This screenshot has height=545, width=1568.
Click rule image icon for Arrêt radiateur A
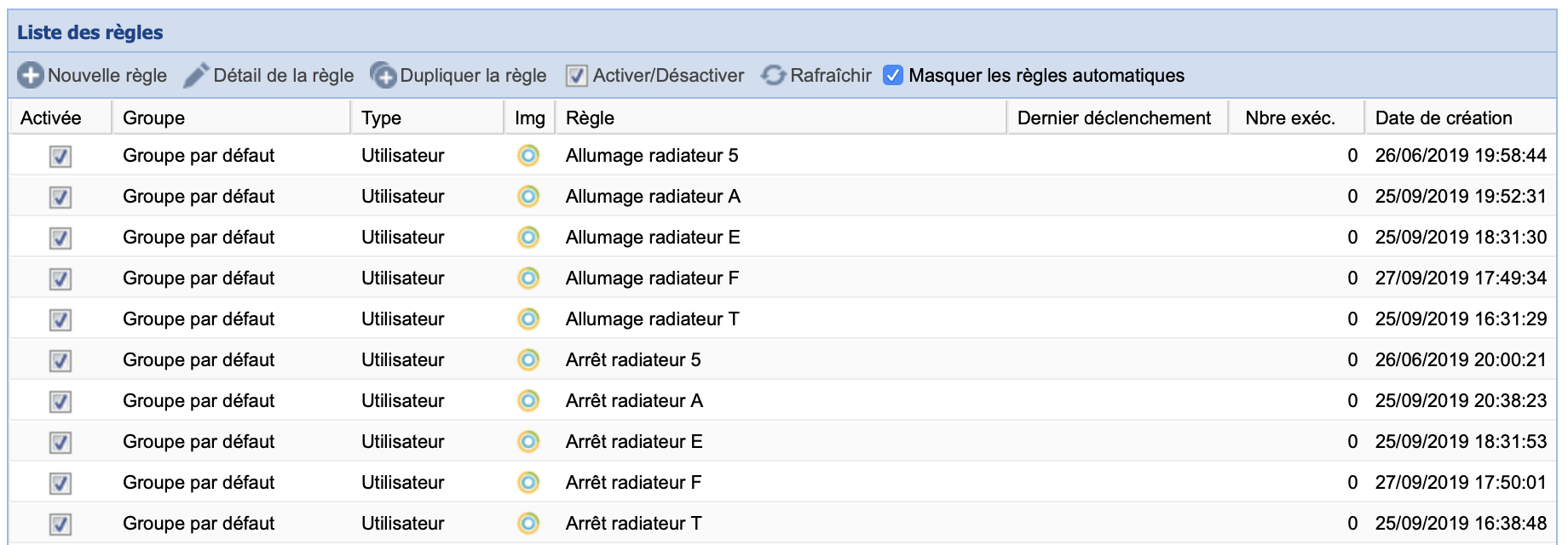coord(528,400)
